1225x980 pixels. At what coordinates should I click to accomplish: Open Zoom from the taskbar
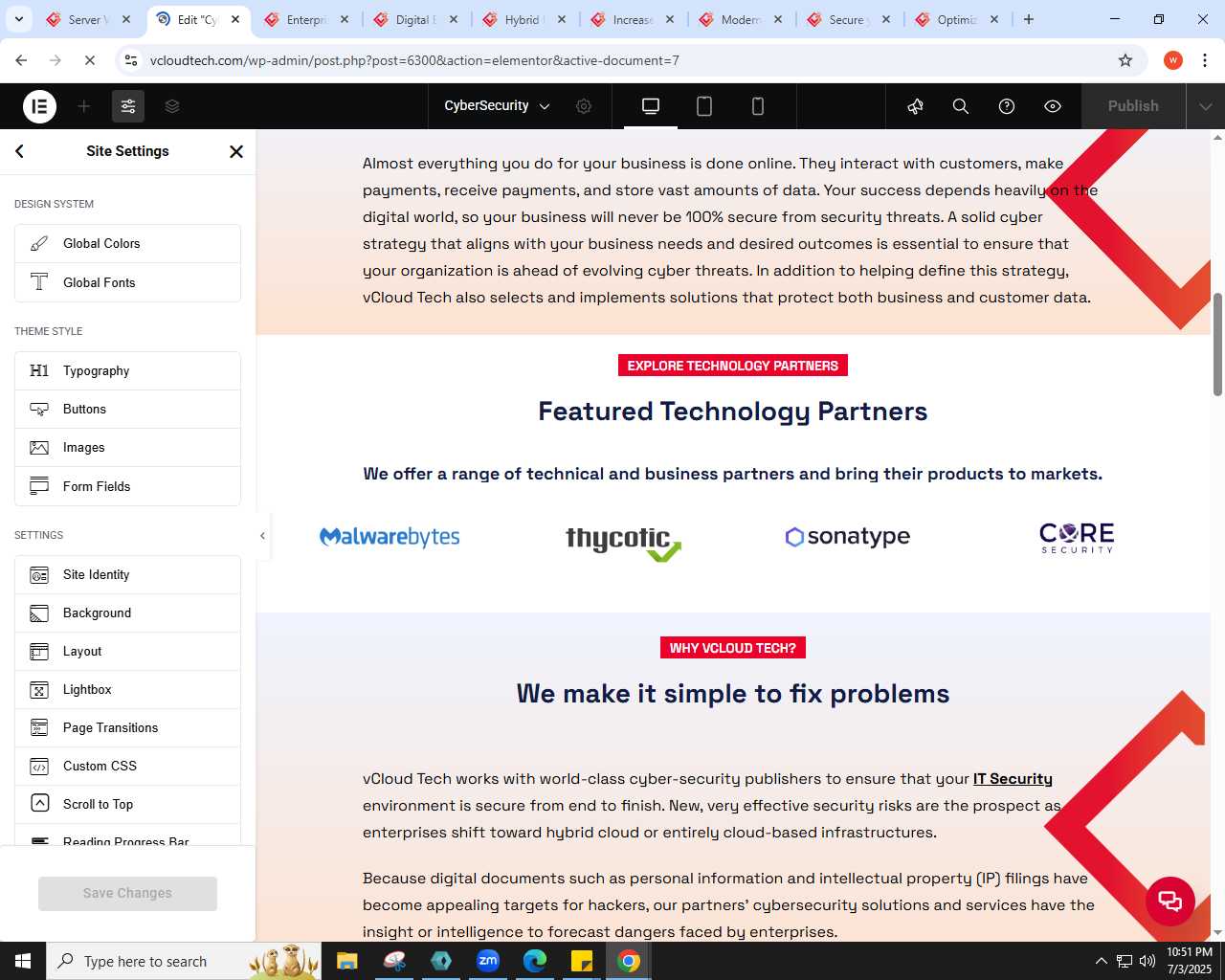pyautogui.click(x=488, y=961)
